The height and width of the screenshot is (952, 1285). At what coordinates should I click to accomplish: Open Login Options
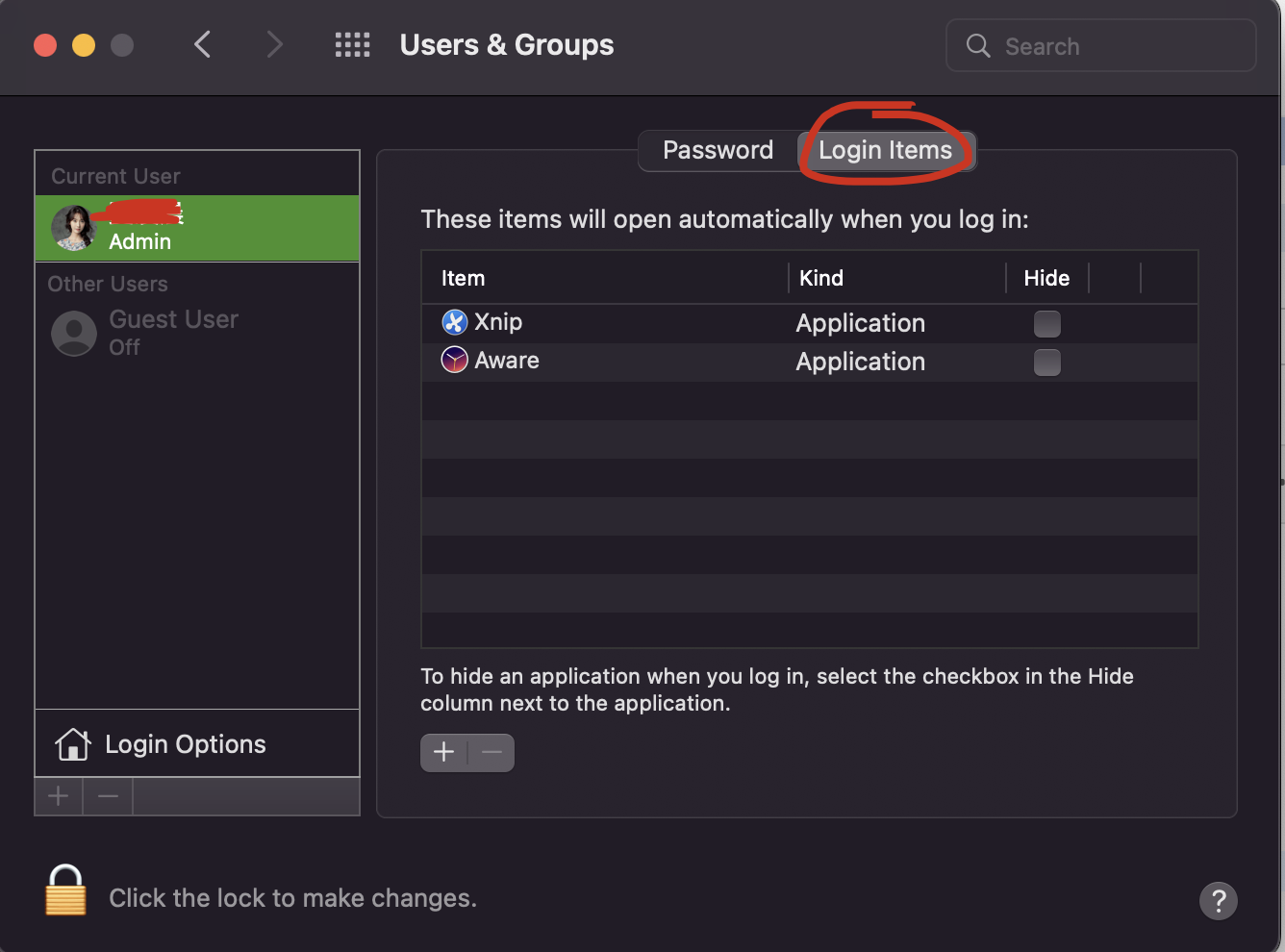click(x=197, y=743)
